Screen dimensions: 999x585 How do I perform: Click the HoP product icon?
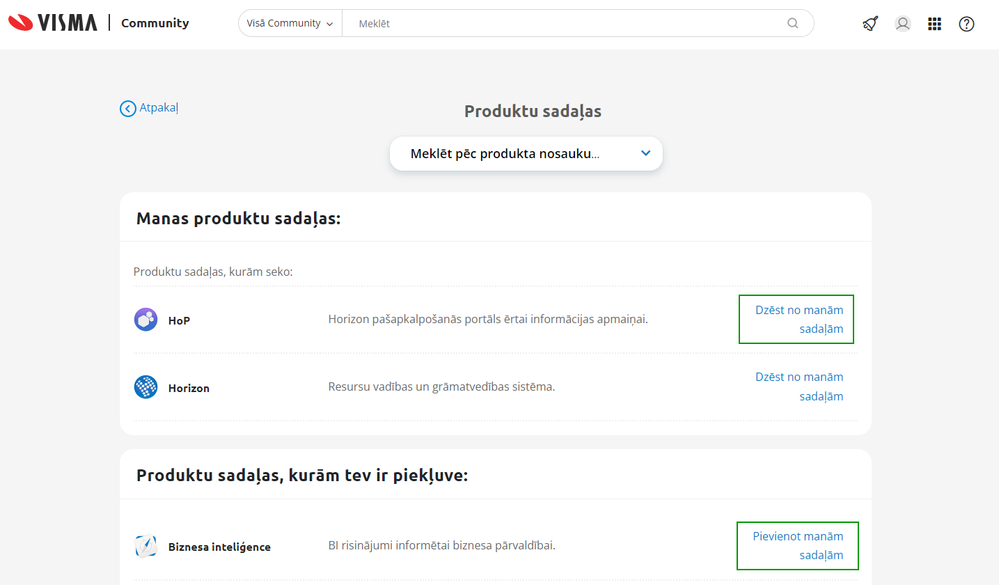click(146, 319)
